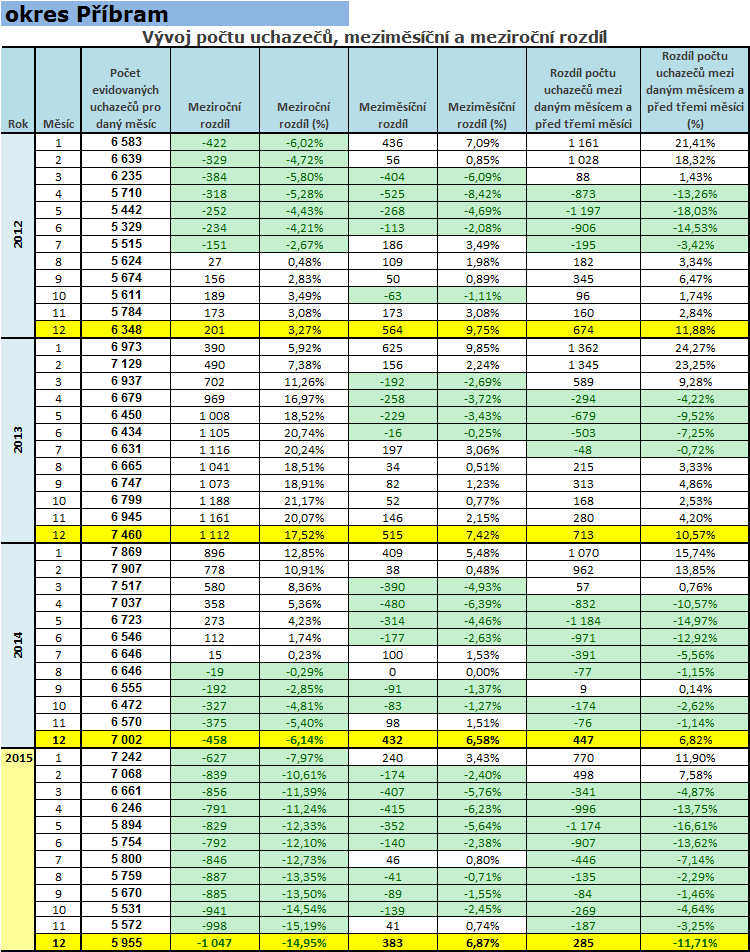Select the 2015 year label
This screenshot has height=952, width=750.
(18, 758)
